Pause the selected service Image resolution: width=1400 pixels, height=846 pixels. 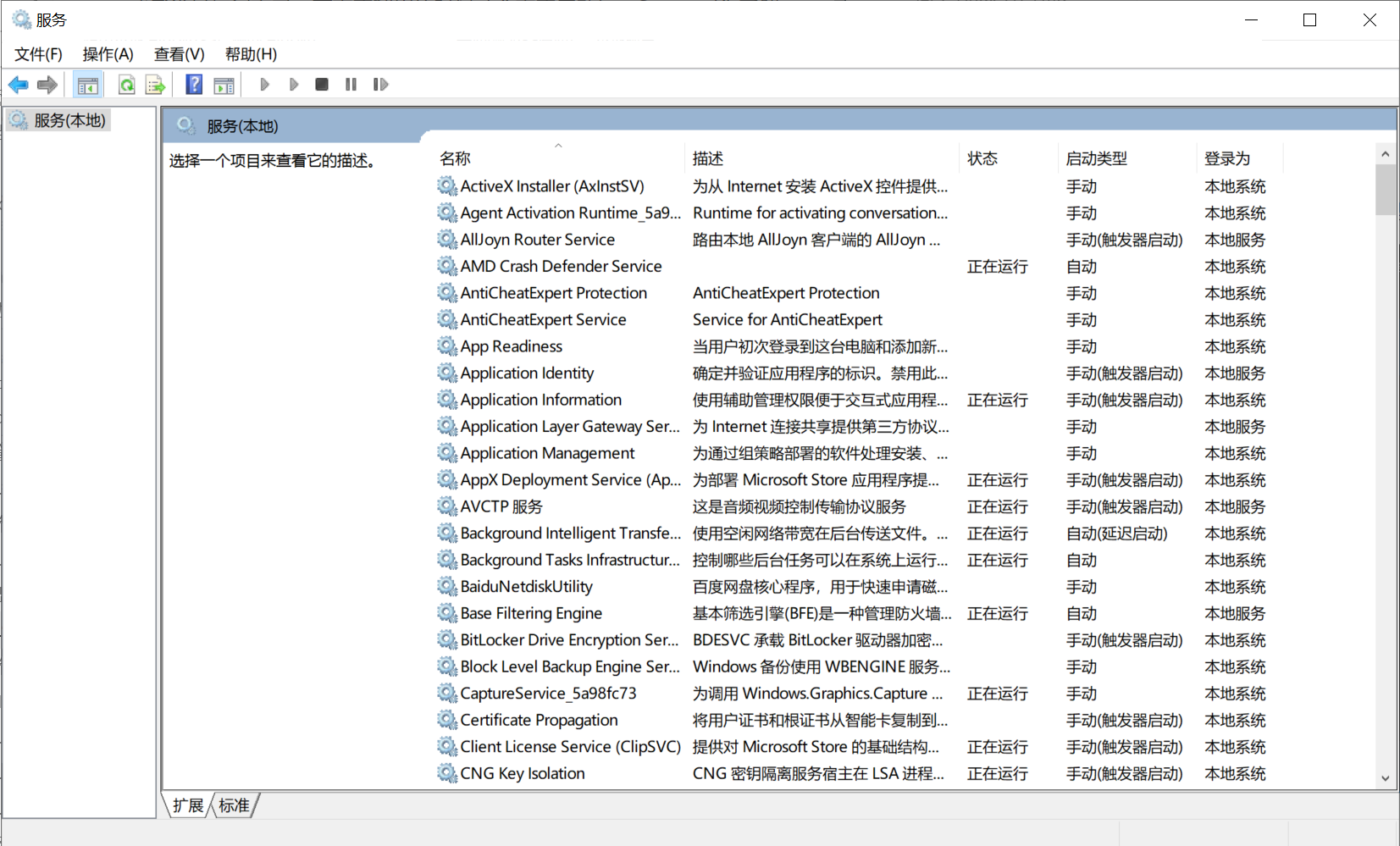pos(351,84)
